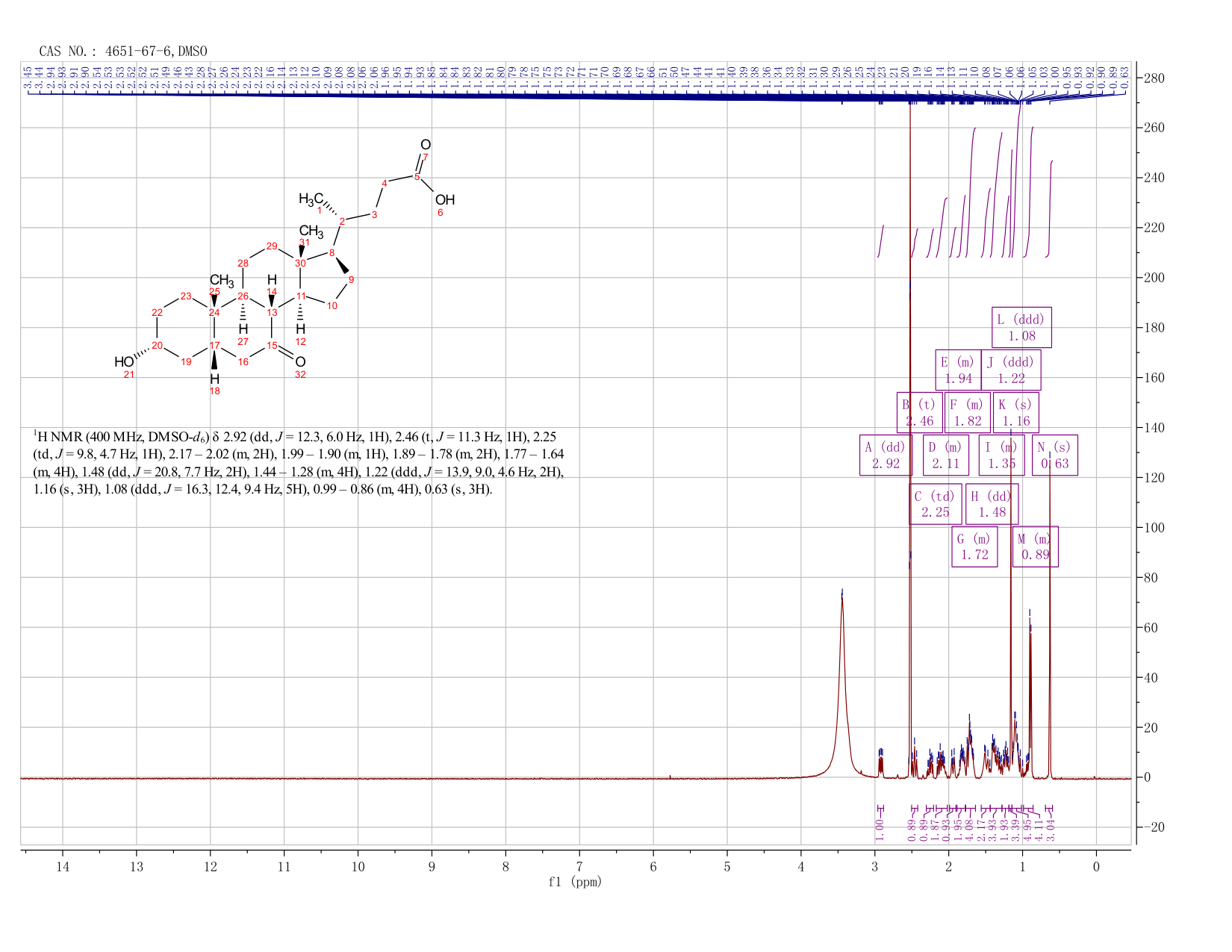Image resolution: width=1232 pixels, height=952 pixels.
Task: Click the f1 (ppm) axis label
Action: 575,882
